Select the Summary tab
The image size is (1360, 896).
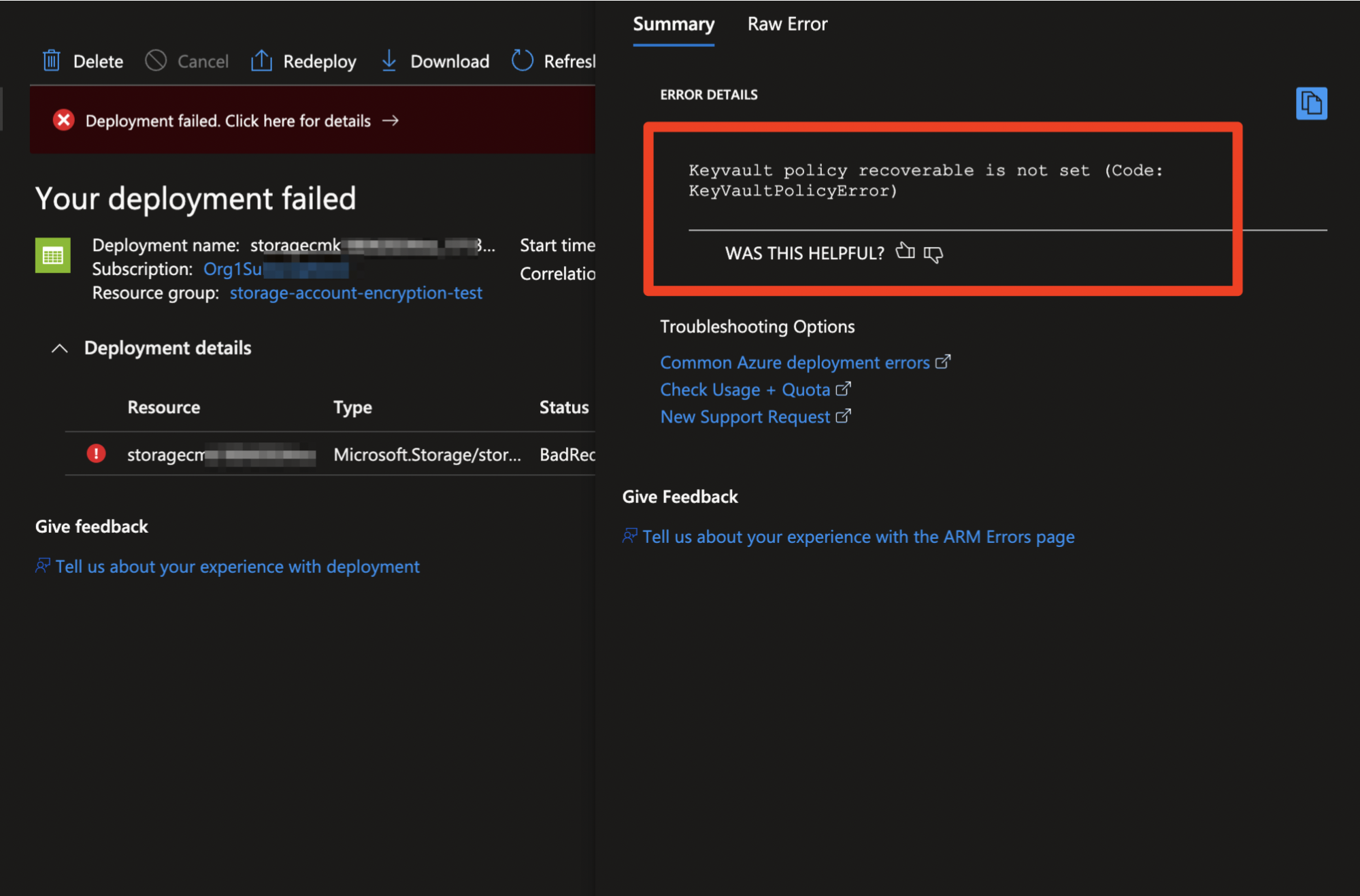click(x=673, y=24)
